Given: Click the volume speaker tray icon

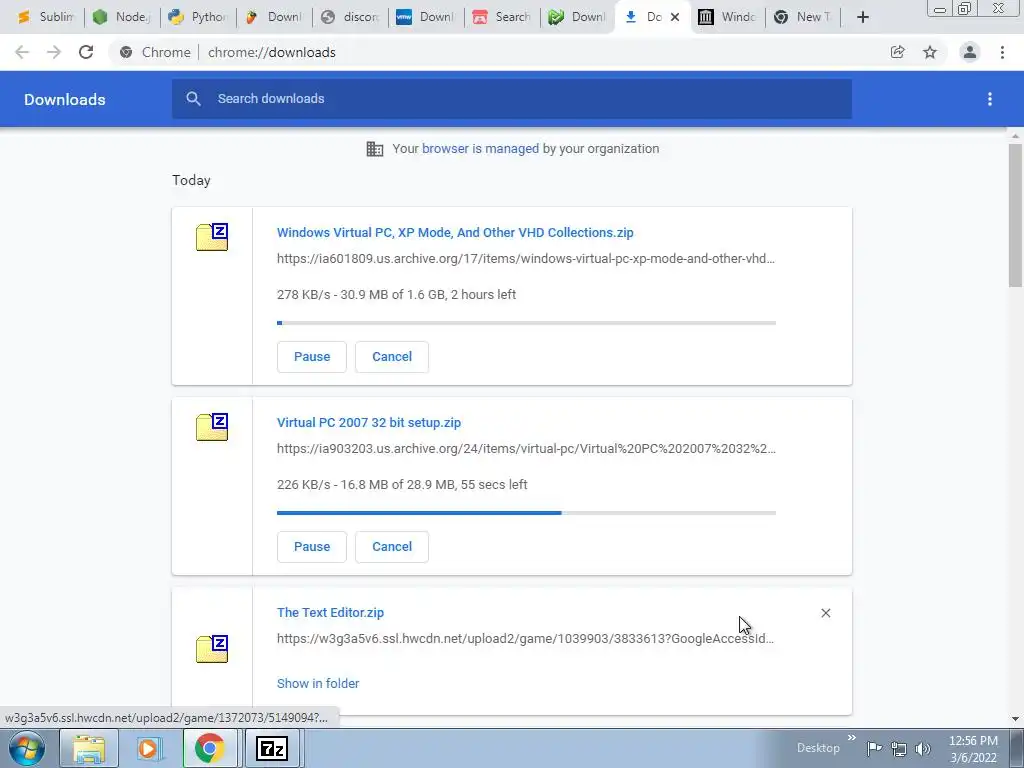Looking at the screenshot, I should [x=923, y=748].
